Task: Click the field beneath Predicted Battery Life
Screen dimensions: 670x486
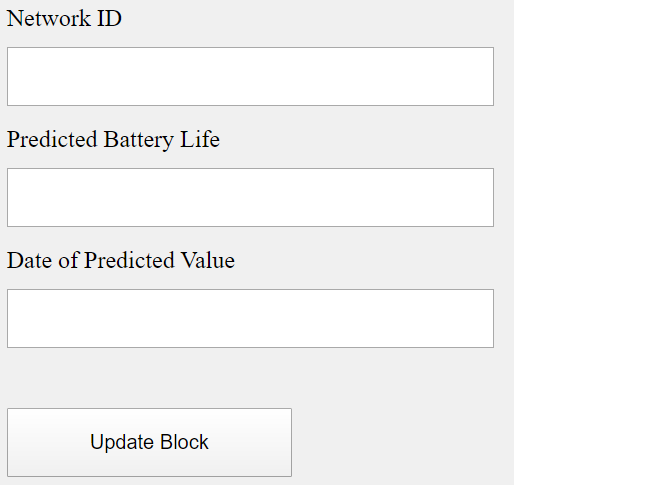Action: pyautogui.click(x=250, y=197)
